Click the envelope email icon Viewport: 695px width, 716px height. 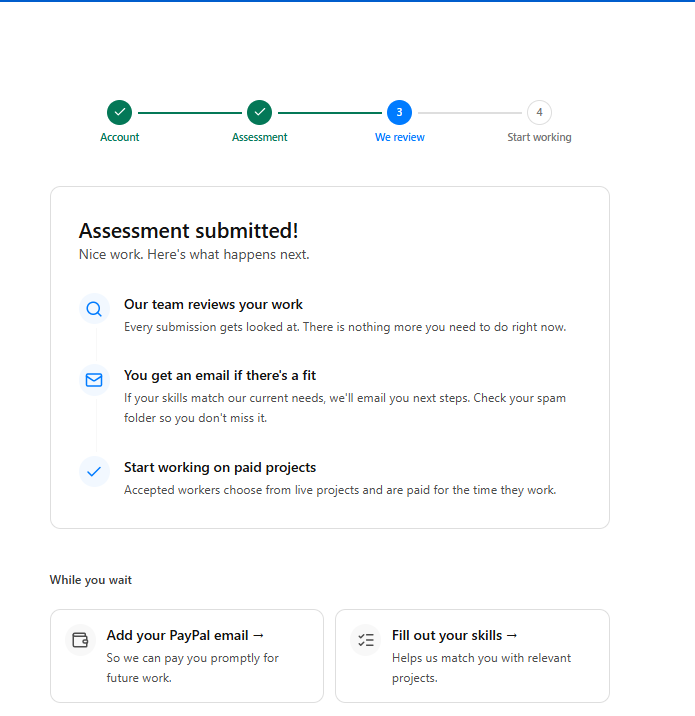94,380
